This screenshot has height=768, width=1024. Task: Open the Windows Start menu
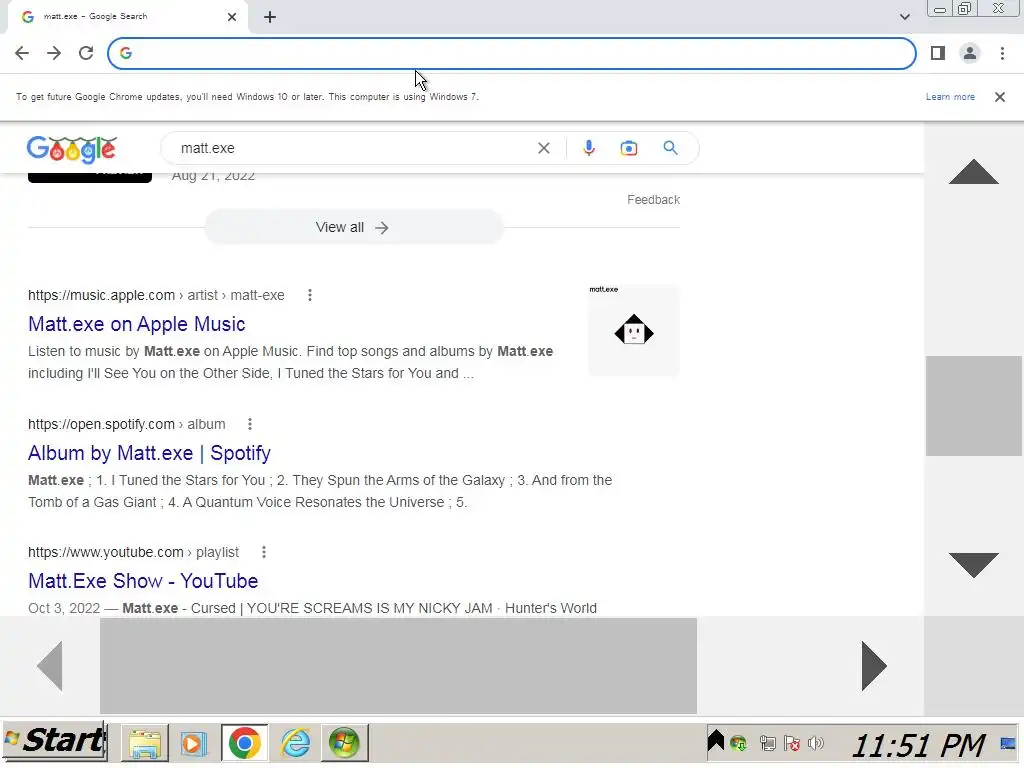pyautogui.click(x=55, y=741)
